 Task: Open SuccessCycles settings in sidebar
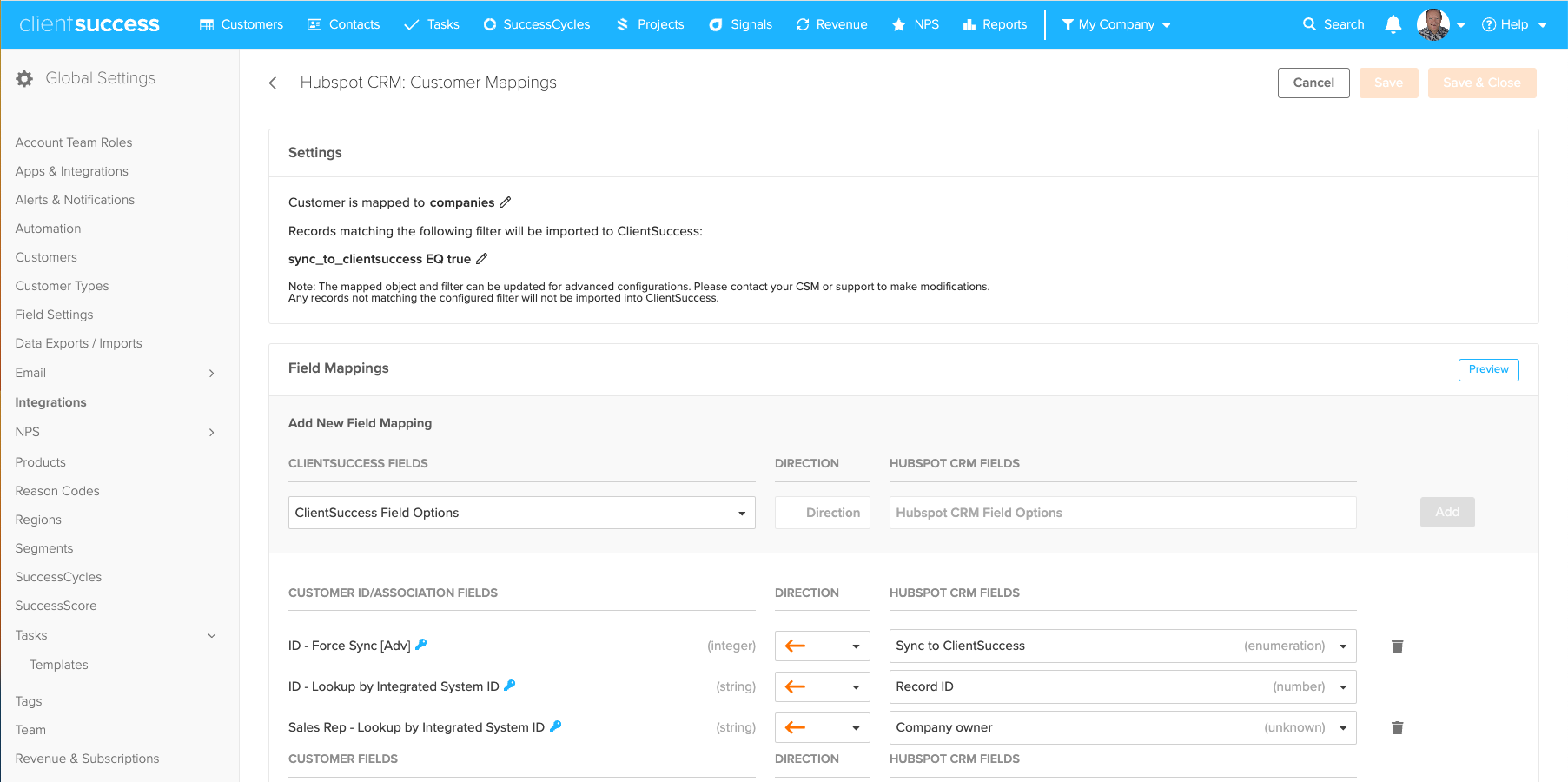pos(58,577)
